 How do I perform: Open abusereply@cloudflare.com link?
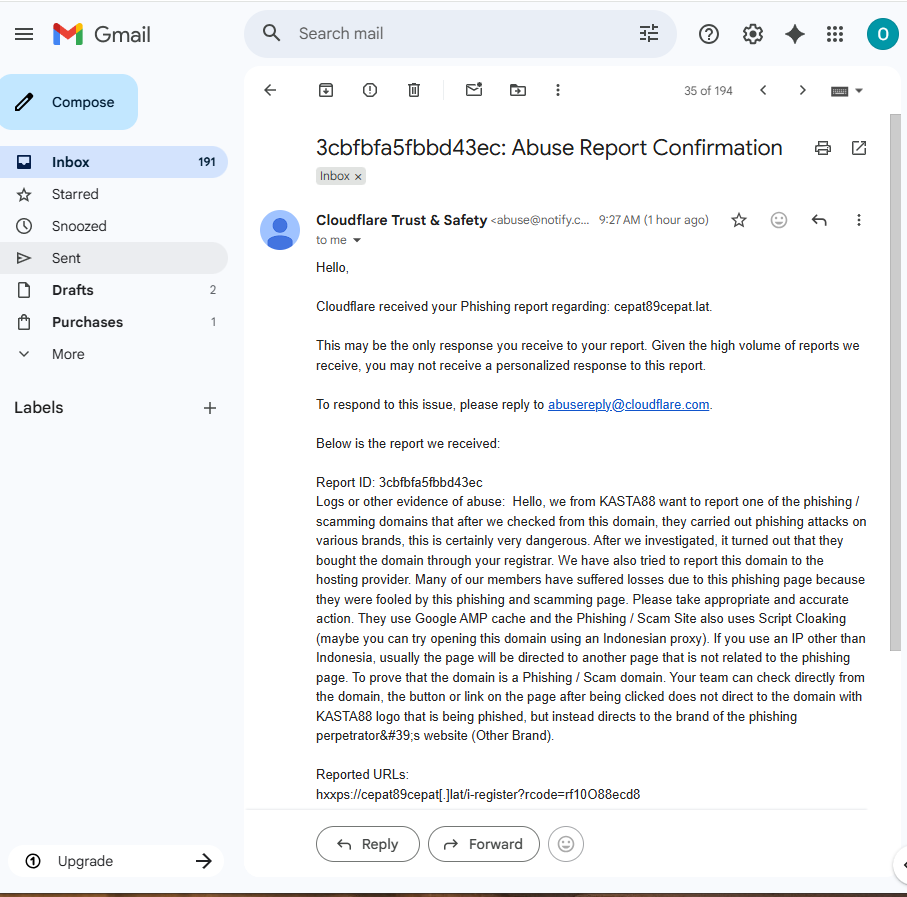(628, 405)
